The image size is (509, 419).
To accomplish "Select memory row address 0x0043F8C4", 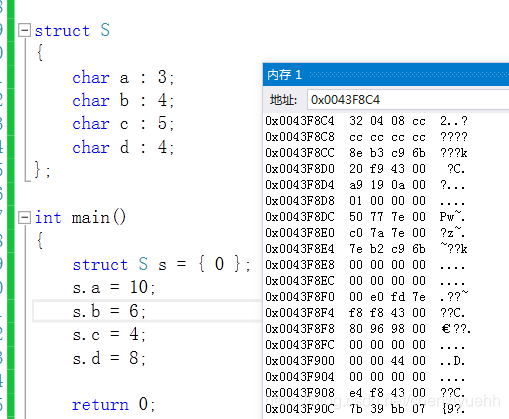I will click(x=300, y=121).
